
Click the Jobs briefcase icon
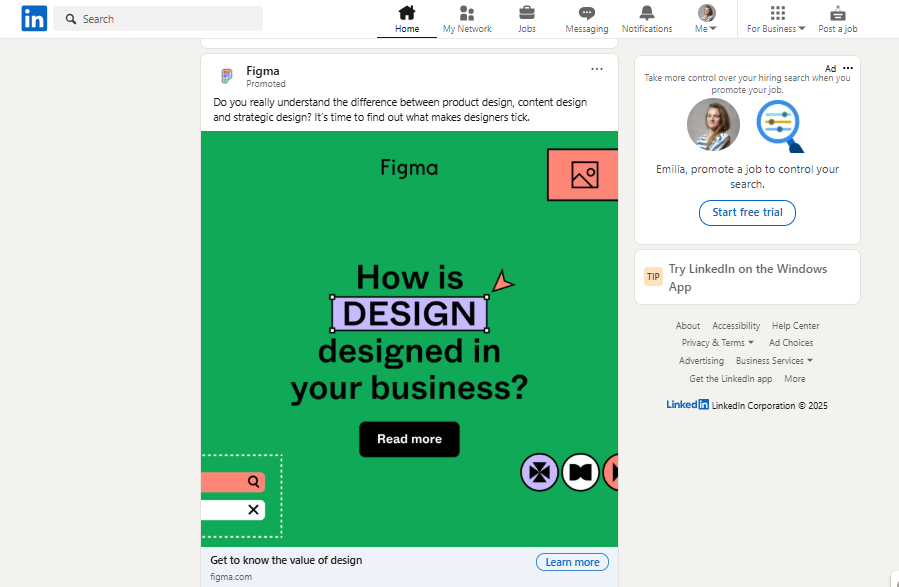click(x=526, y=13)
